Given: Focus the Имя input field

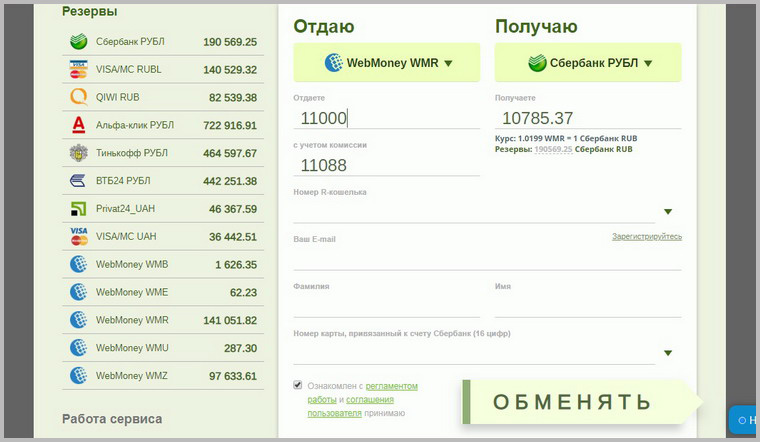Looking at the screenshot, I should click(588, 306).
